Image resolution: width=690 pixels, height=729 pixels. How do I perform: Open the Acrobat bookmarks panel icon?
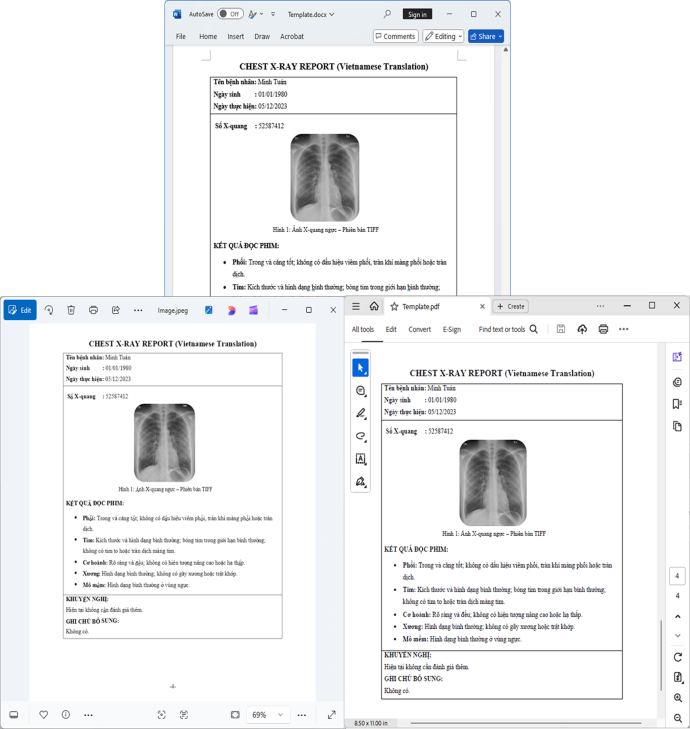tap(677, 404)
